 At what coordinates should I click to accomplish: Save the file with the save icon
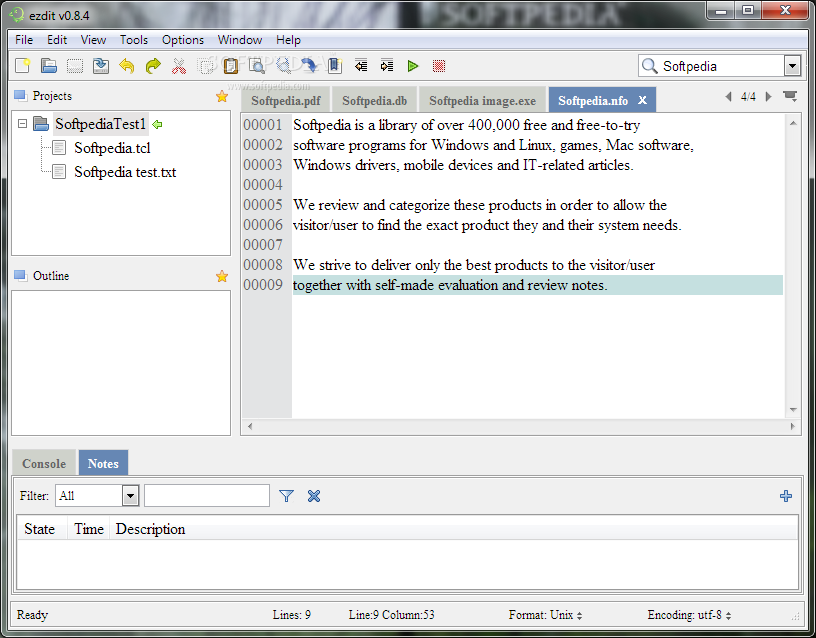pyautogui.click(x=101, y=66)
